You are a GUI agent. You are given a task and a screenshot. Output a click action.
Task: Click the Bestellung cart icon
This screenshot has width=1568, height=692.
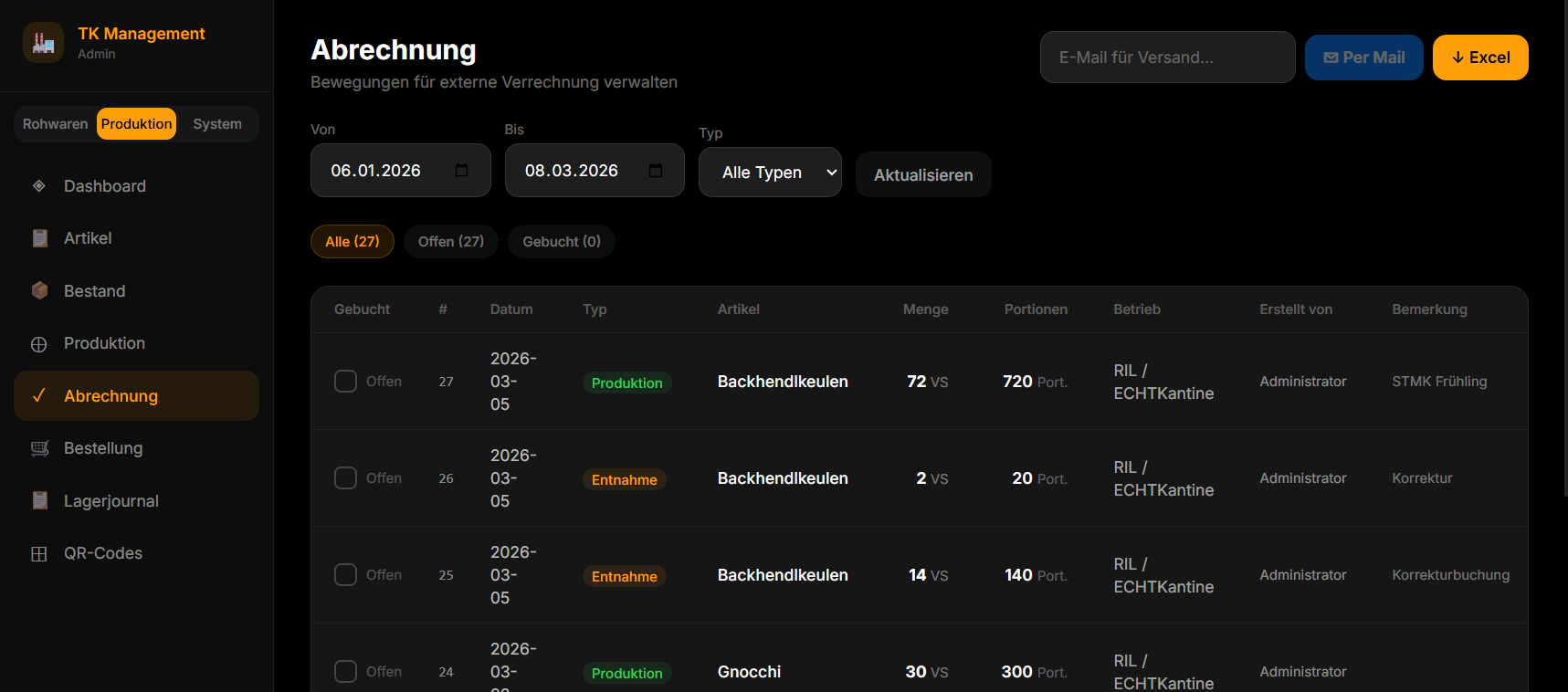(x=39, y=448)
